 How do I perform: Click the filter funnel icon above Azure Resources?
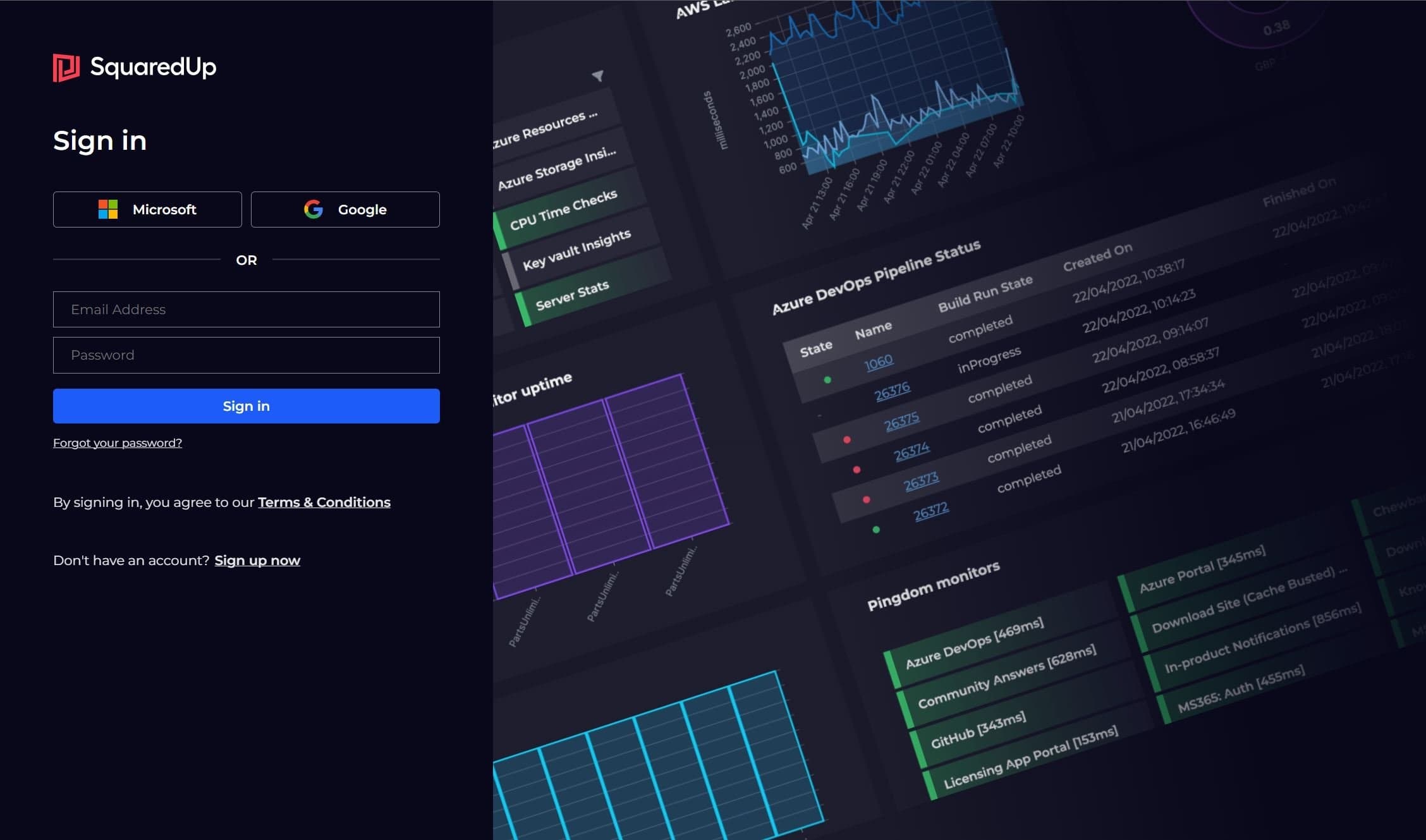[597, 75]
